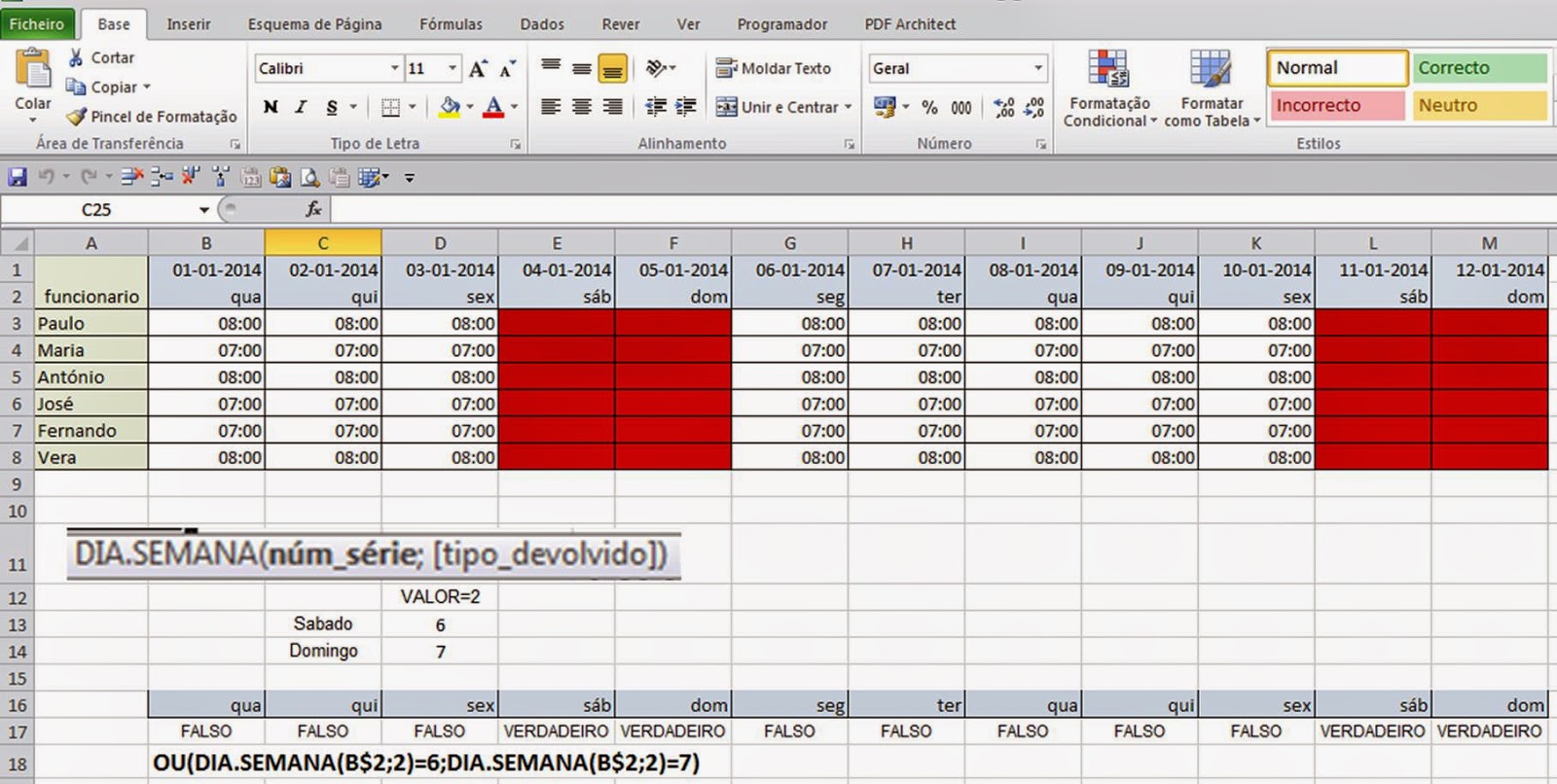Image resolution: width=1557 pixels, height=784 pixels.
Task: Click the insert rows quick toolbar icon
Action: point(162,176)
